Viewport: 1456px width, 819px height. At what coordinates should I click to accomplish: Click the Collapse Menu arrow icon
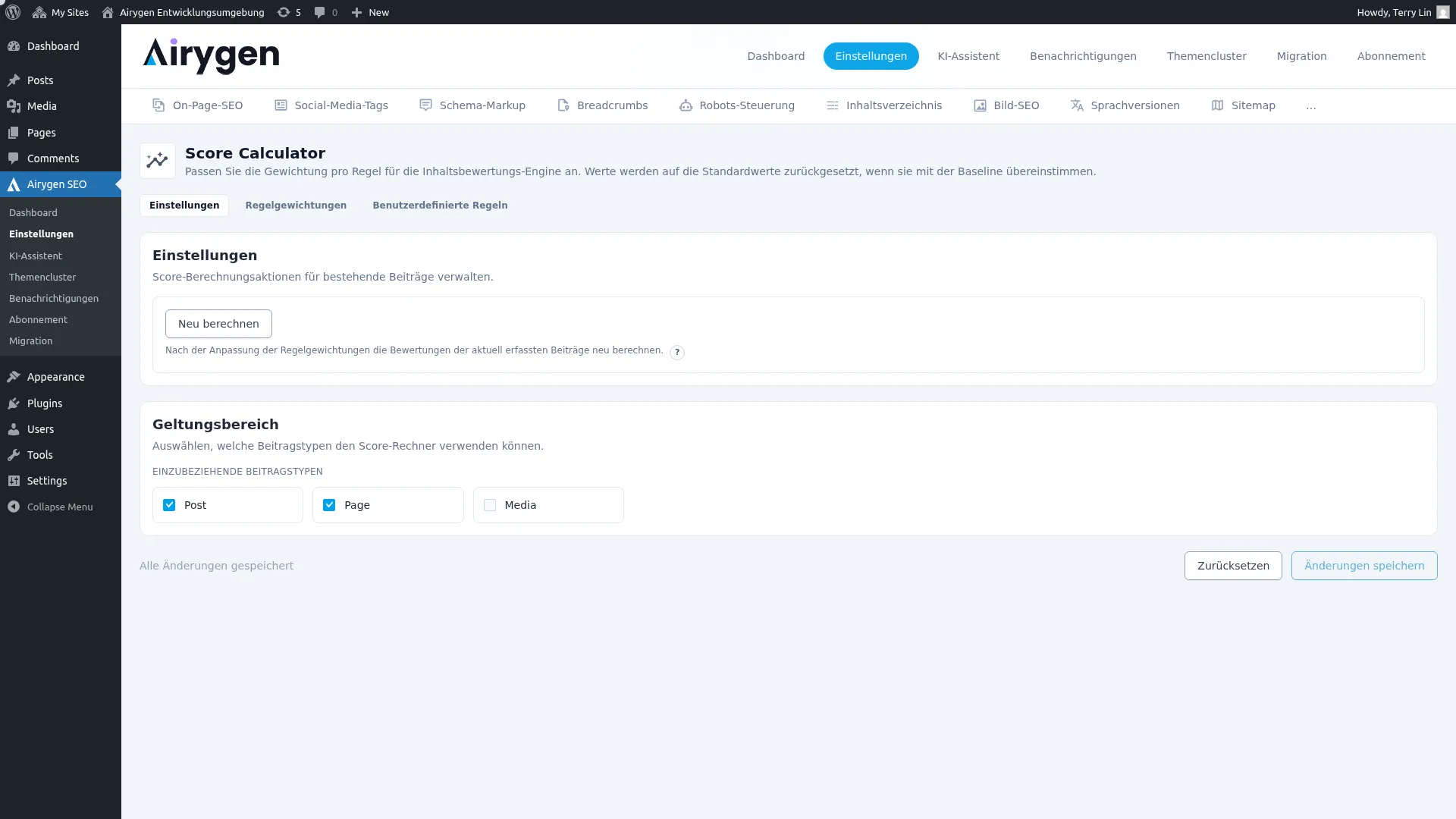[14, 507]
